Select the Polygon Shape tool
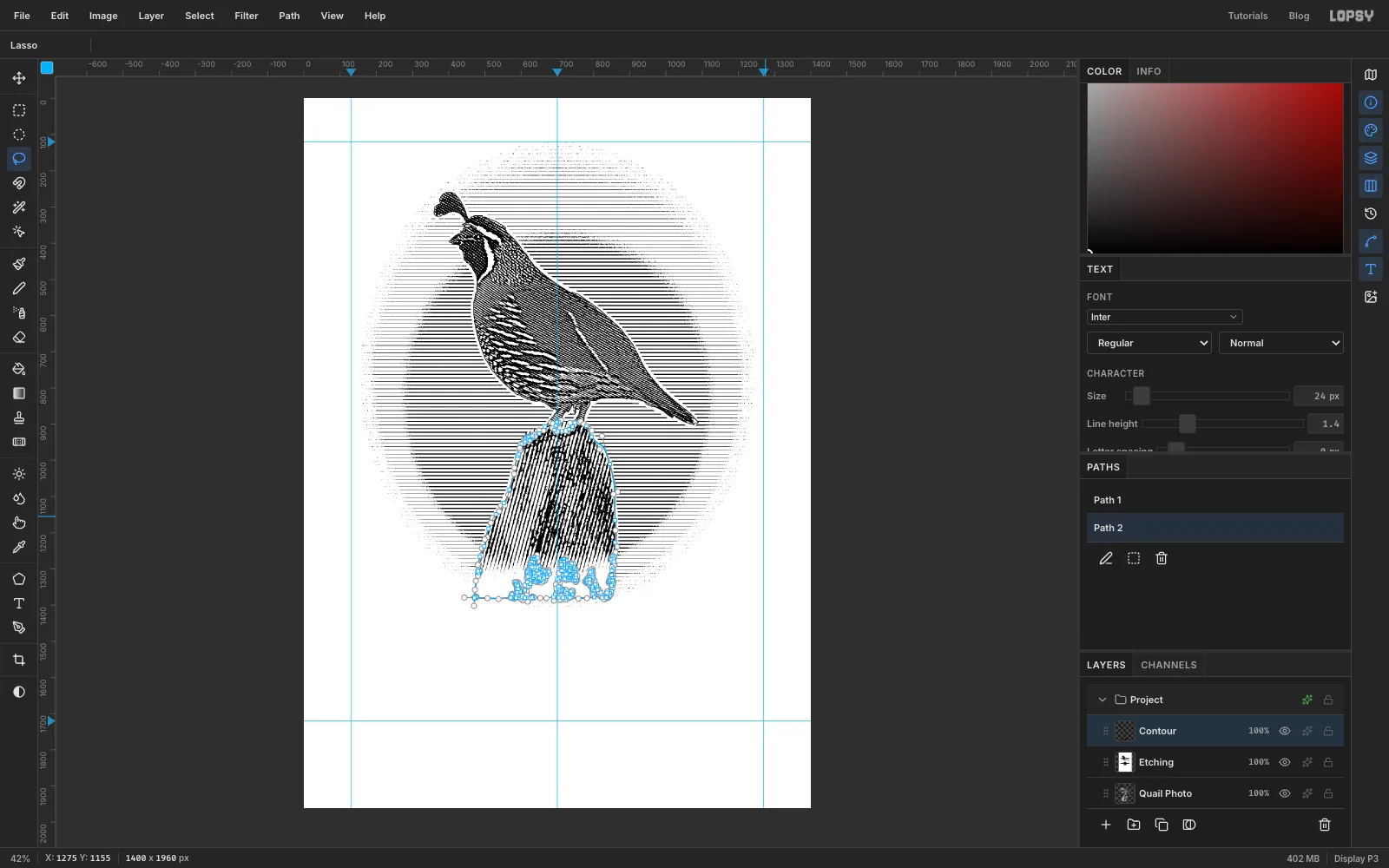This screenshot has height=868, width=1389. click(x=19, y=579)
